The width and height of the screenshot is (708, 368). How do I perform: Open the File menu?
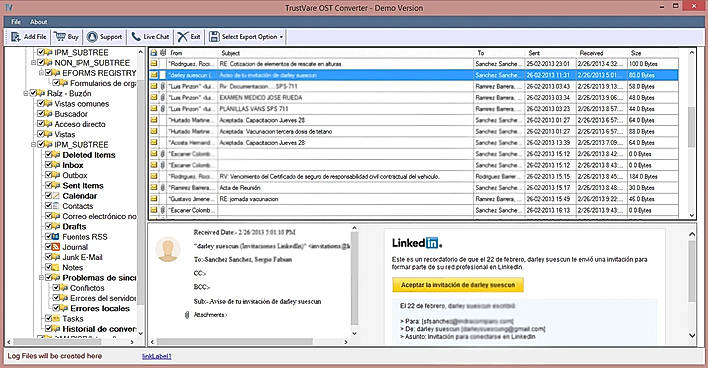(x=16, y=22)
